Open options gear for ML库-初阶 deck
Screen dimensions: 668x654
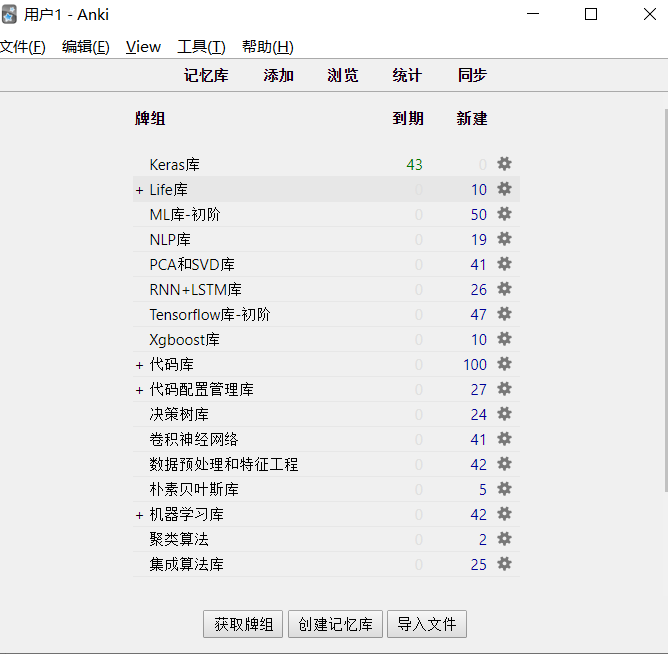[x=504, y=214]
